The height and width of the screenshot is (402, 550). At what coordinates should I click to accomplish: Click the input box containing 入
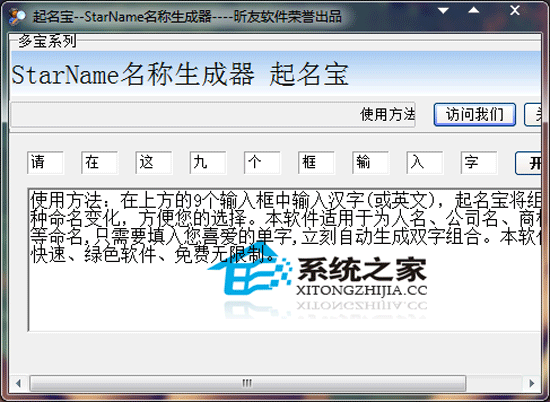coord(424,162)
